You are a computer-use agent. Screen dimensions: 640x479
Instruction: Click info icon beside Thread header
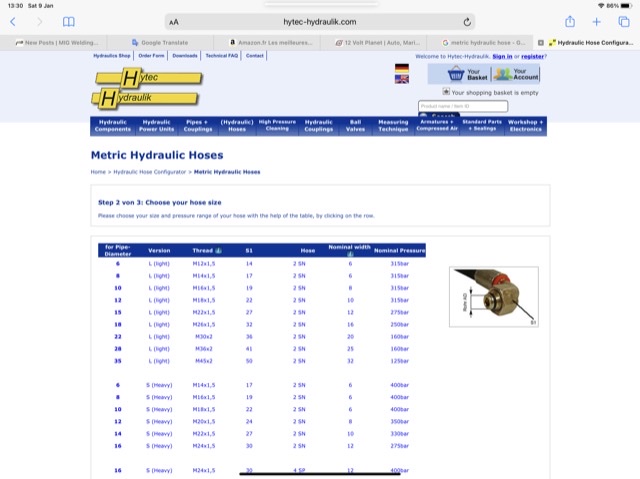point(218,250)
